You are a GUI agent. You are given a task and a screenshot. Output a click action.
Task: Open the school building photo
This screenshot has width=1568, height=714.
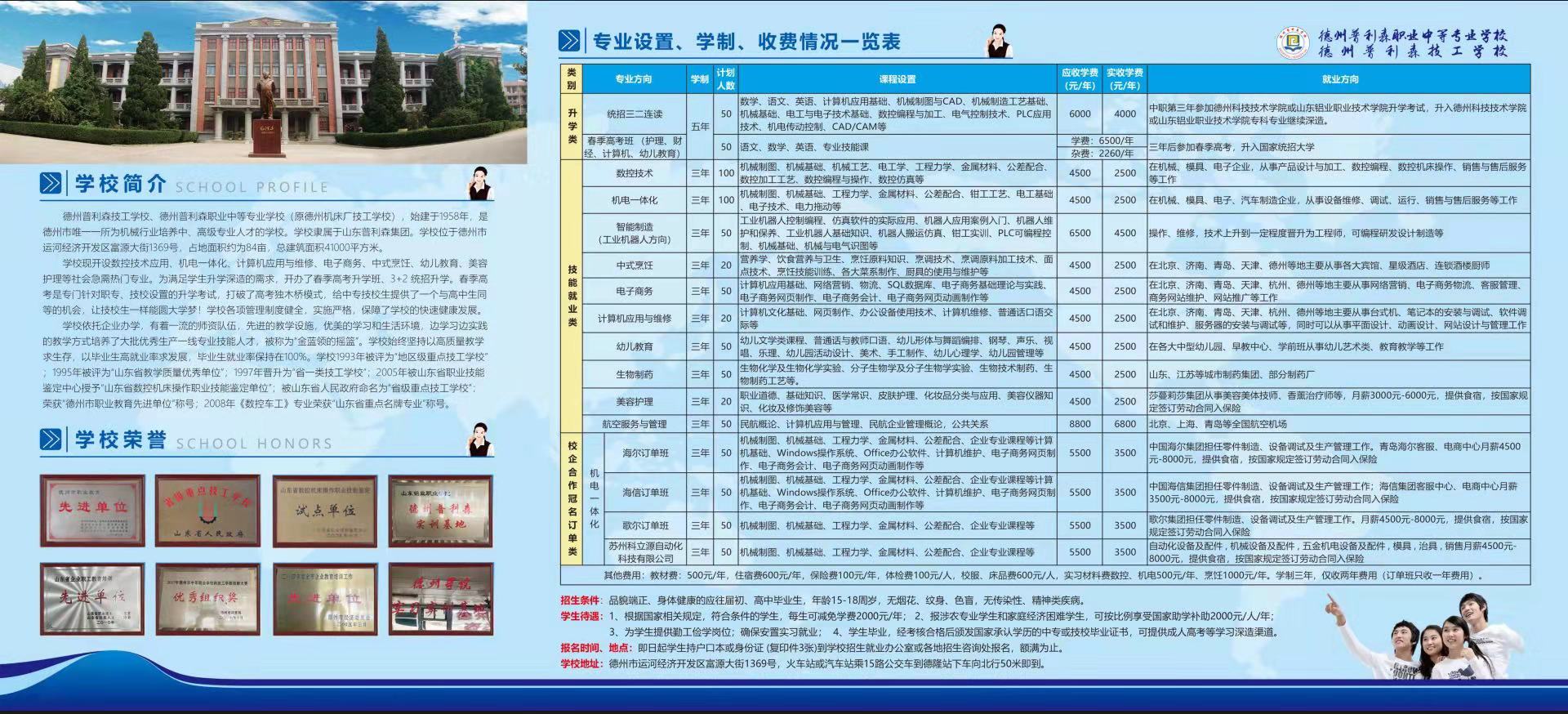(263, 82)
